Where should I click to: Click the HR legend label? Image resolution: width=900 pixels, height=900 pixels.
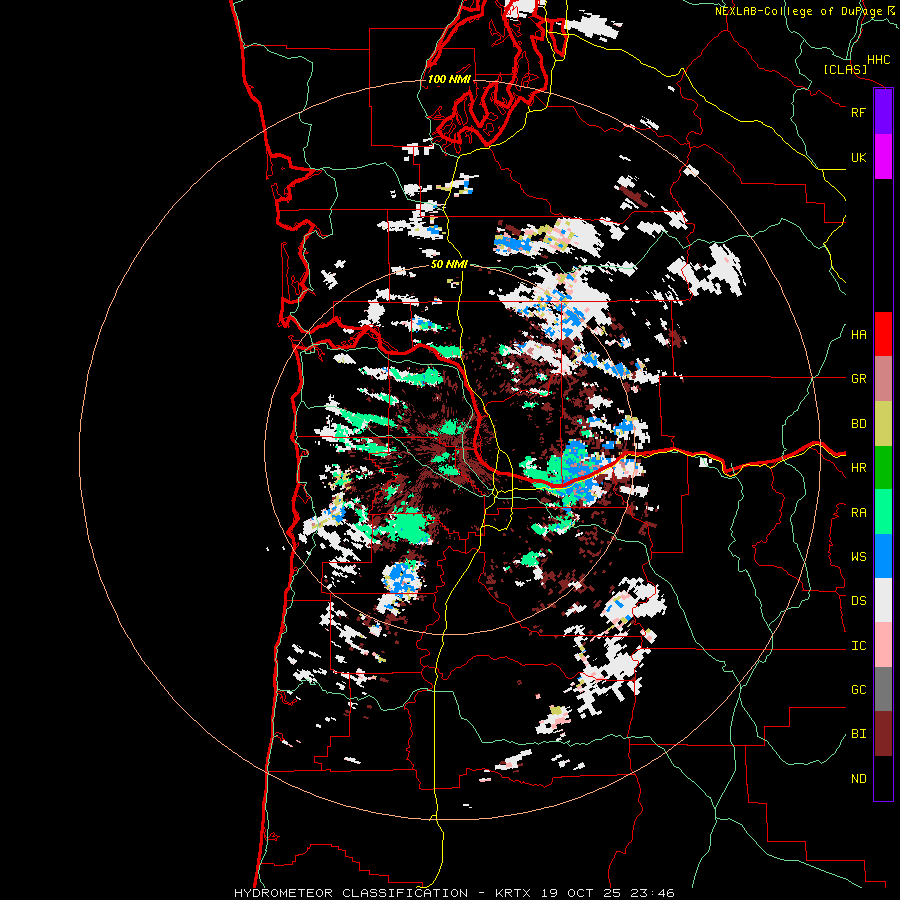tap(858, 468)
